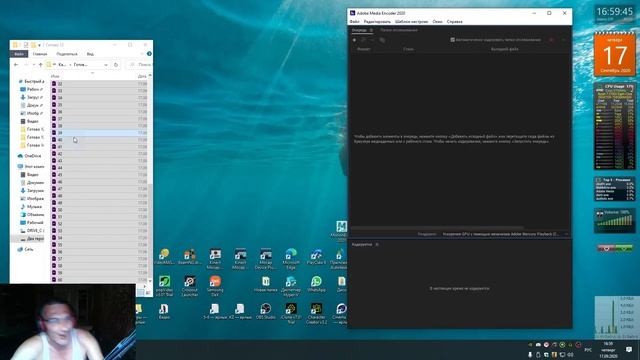The image size is (640, 360).
Task: Sort by the Дата column header
Action: pyautogui.click(x=142, y=76)
